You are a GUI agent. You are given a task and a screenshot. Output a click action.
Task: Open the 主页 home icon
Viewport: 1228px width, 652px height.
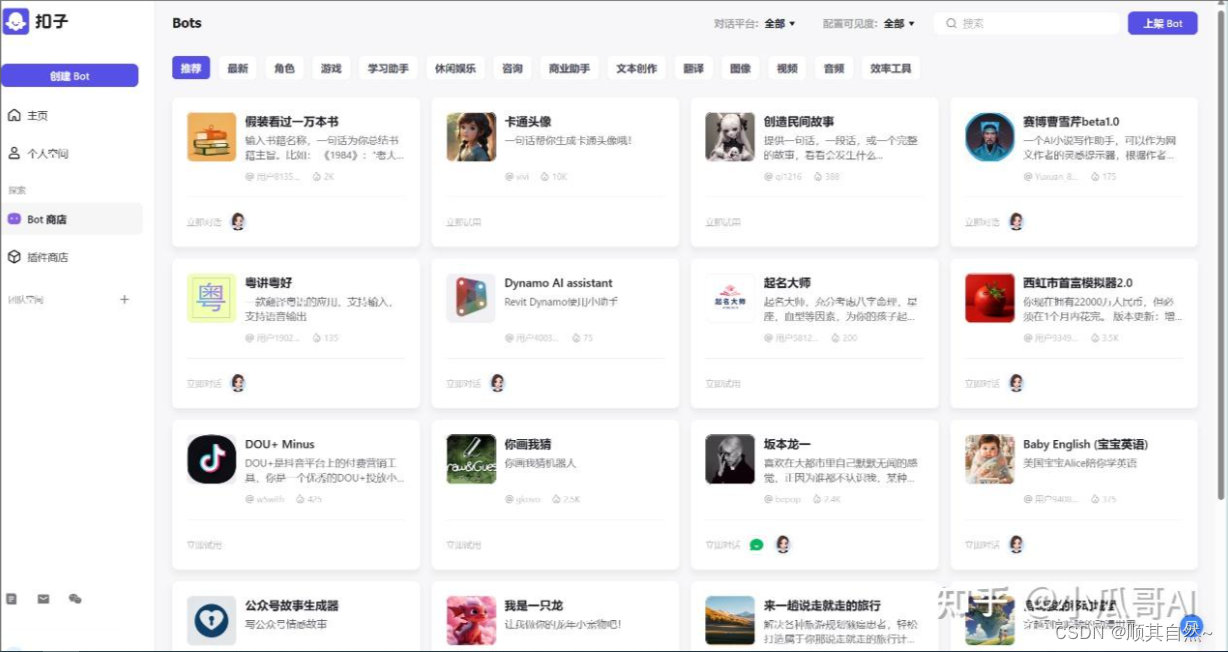14,115
